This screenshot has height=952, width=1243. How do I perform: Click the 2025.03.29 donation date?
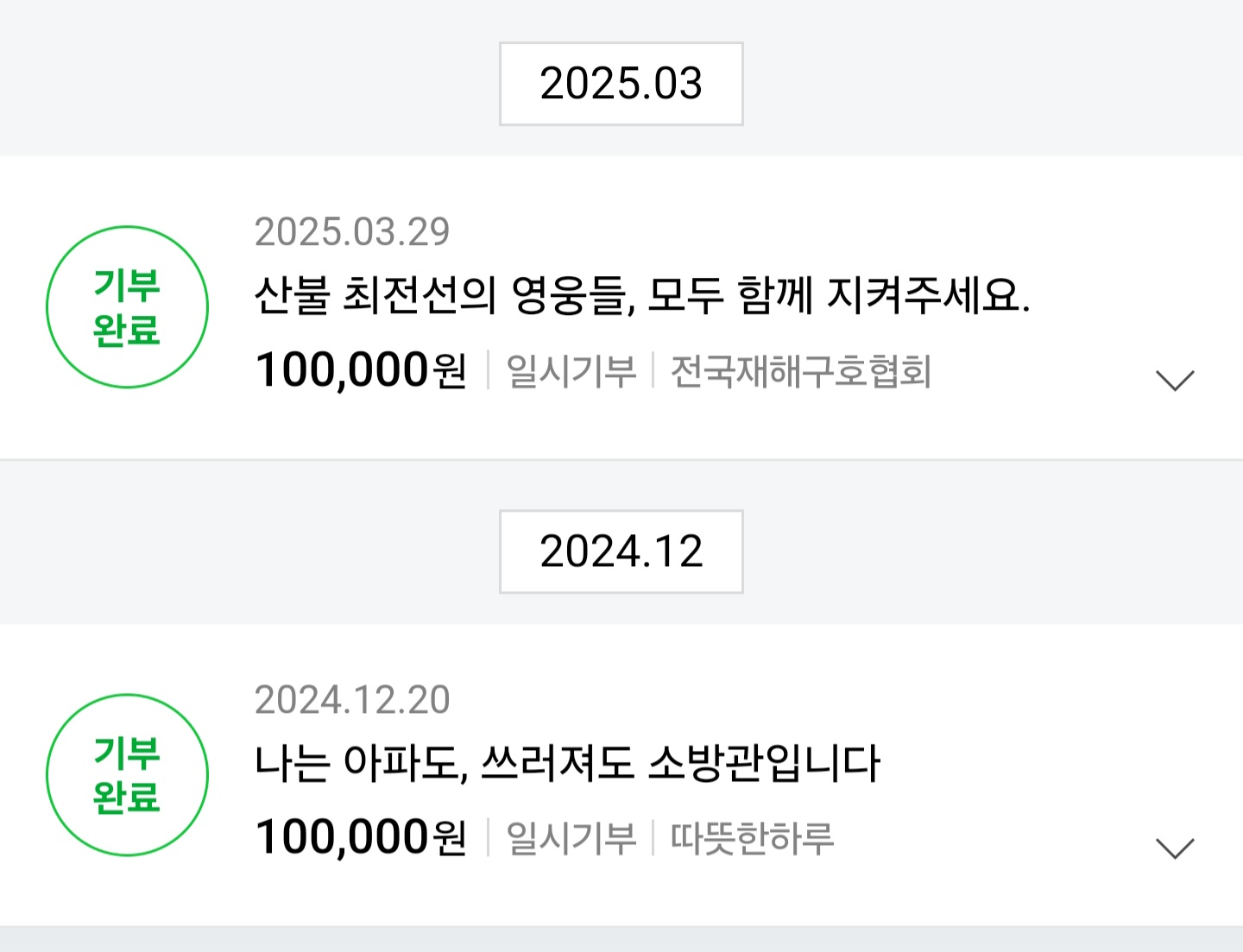(352, 232)
